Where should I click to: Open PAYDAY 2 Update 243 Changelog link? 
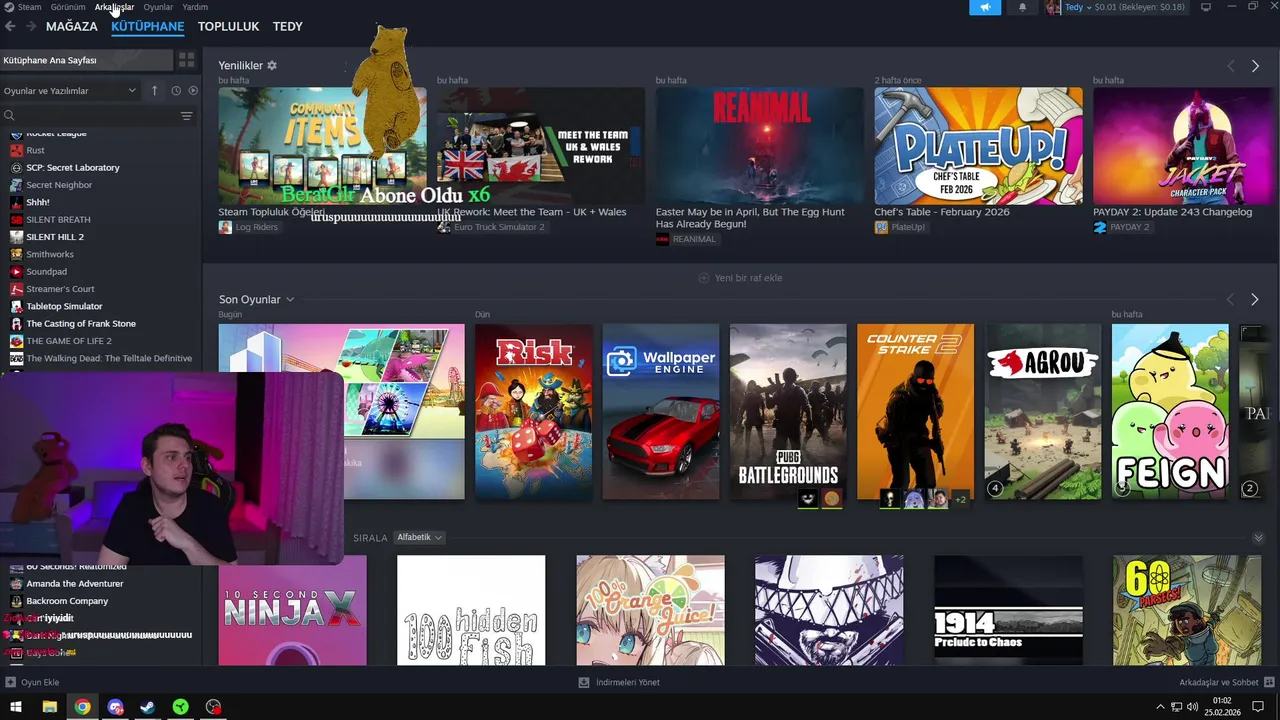click(1172, 212)
